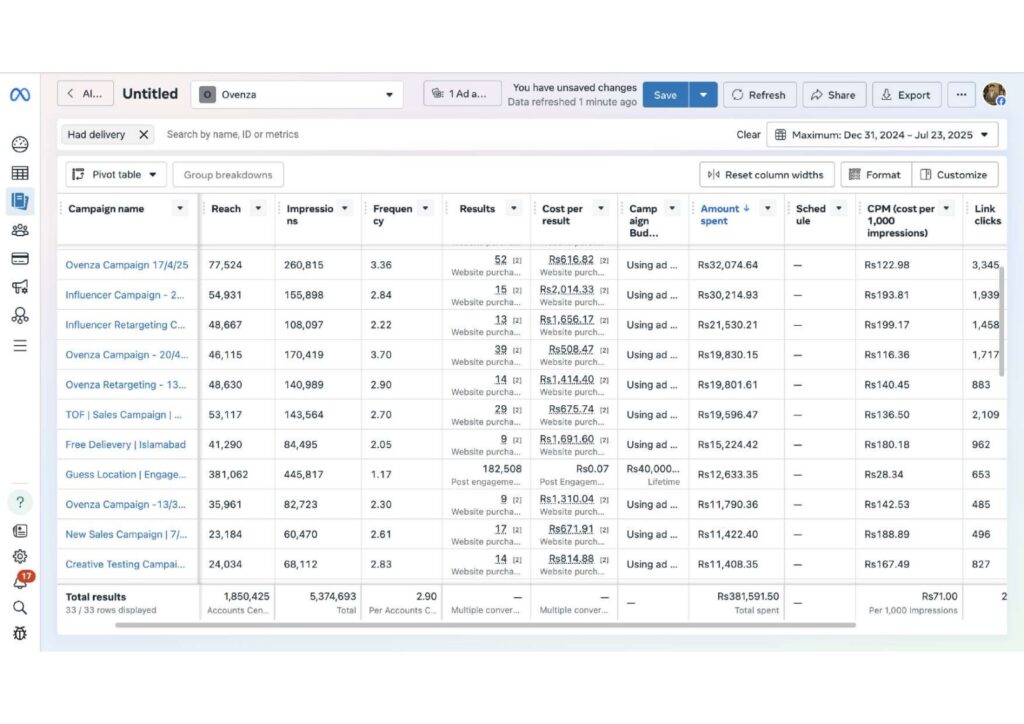Open the Save options dropdown arrow
This screenshot has width=1024, height=724.
pyautogui.click(x=703, y=95)
